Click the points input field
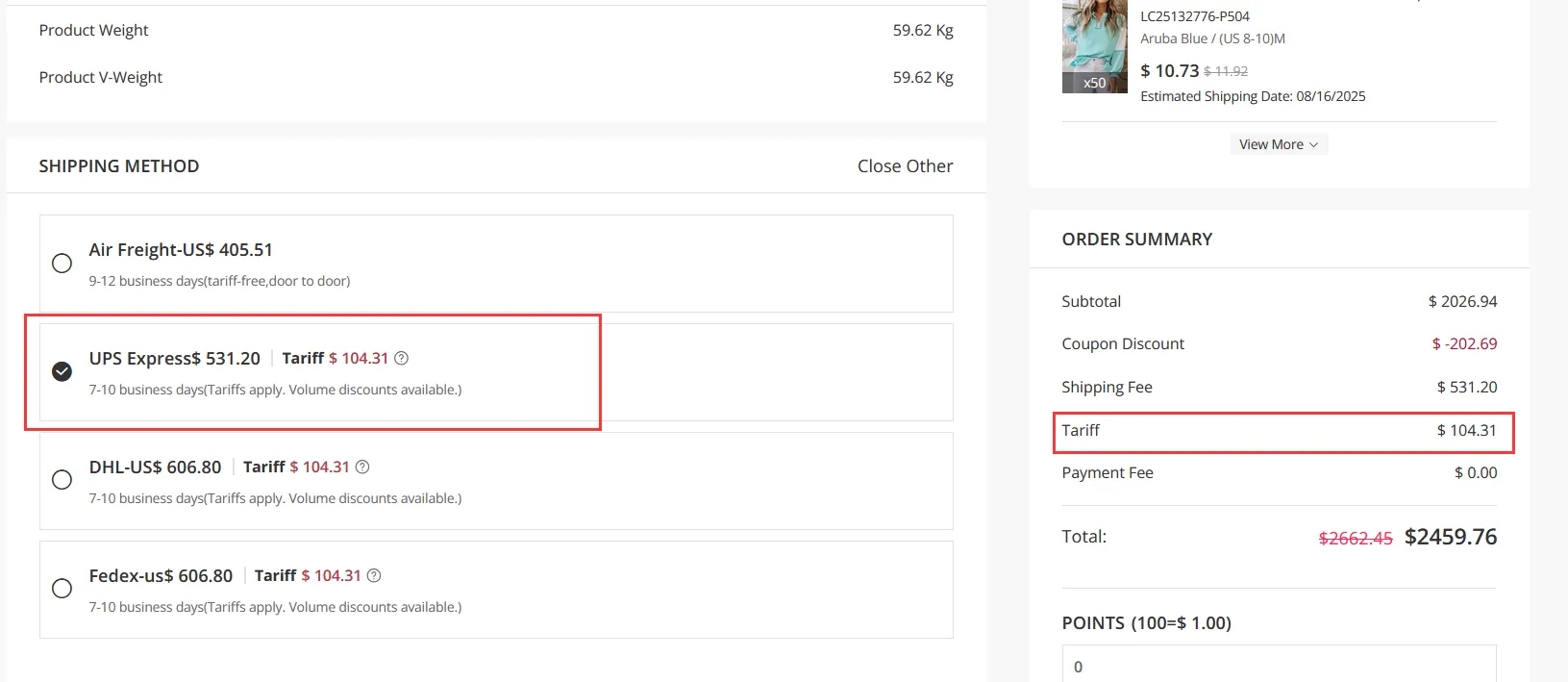The width and height of the screenshot is (1568, 682). tap(1279, 665)
